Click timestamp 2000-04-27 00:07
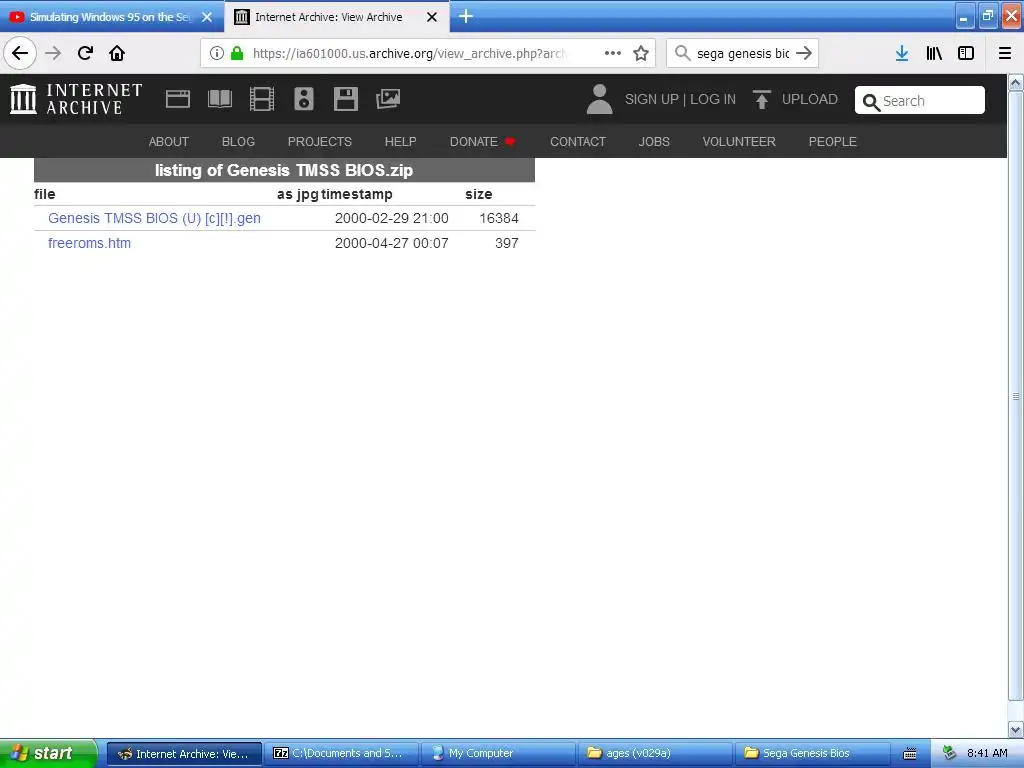This screenshot has width=1024, height=768. 392,243
